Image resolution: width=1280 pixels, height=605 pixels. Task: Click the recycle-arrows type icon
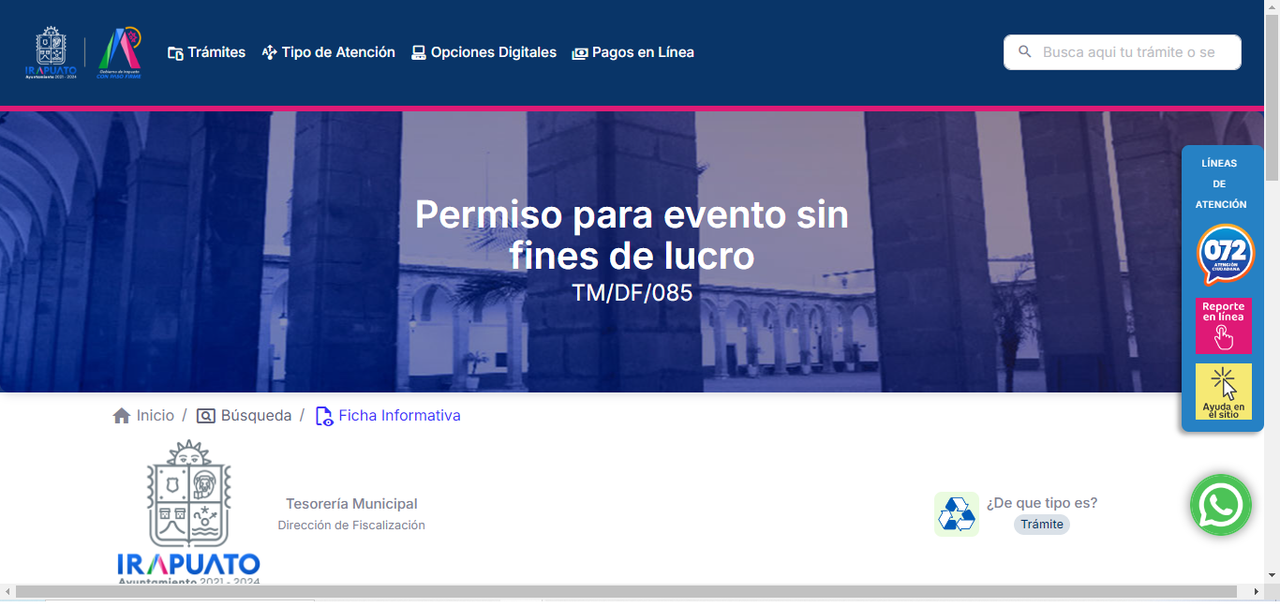tap(956, 514)
